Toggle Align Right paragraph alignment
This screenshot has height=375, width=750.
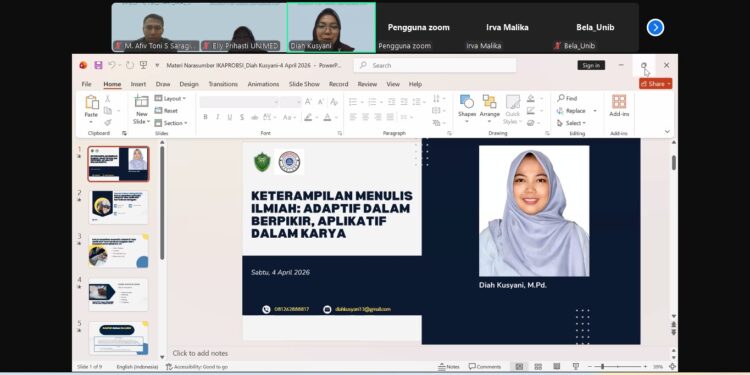tap(378, 117)
